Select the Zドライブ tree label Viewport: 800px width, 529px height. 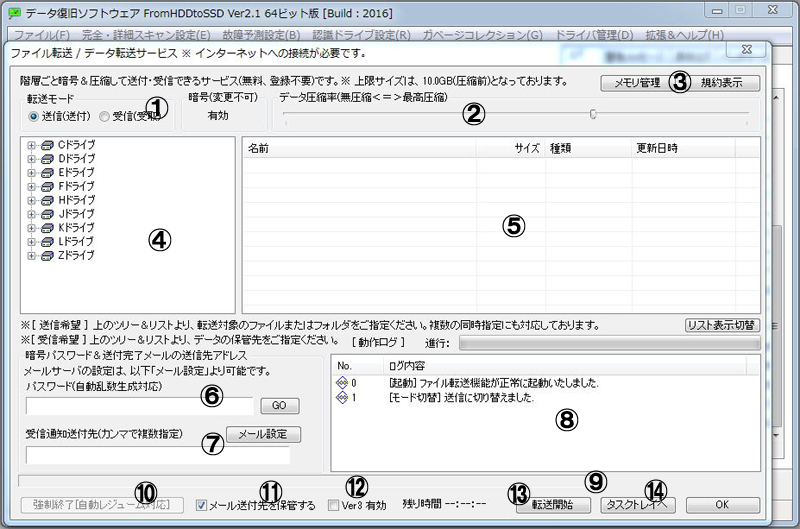76,256
